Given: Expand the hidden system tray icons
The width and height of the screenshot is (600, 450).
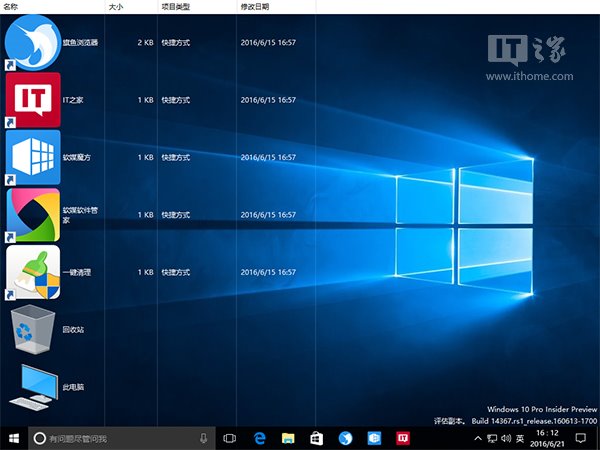Looking at the screenshot, I should coord(477,438).
